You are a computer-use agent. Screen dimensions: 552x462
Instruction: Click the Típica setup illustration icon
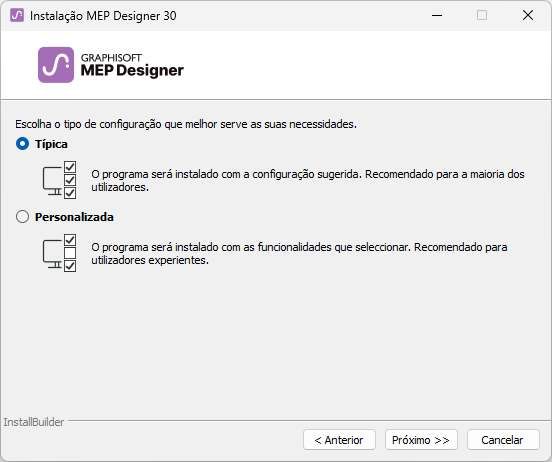[59, 180]
